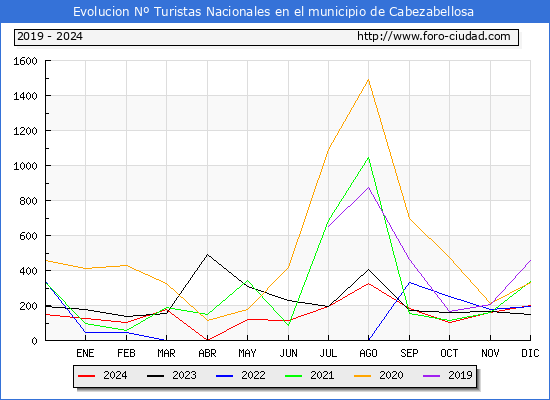The width and height of the screenshot is (550, 400).
Task: Click the 200 y-axis value
Action: (x=28, y=306)
